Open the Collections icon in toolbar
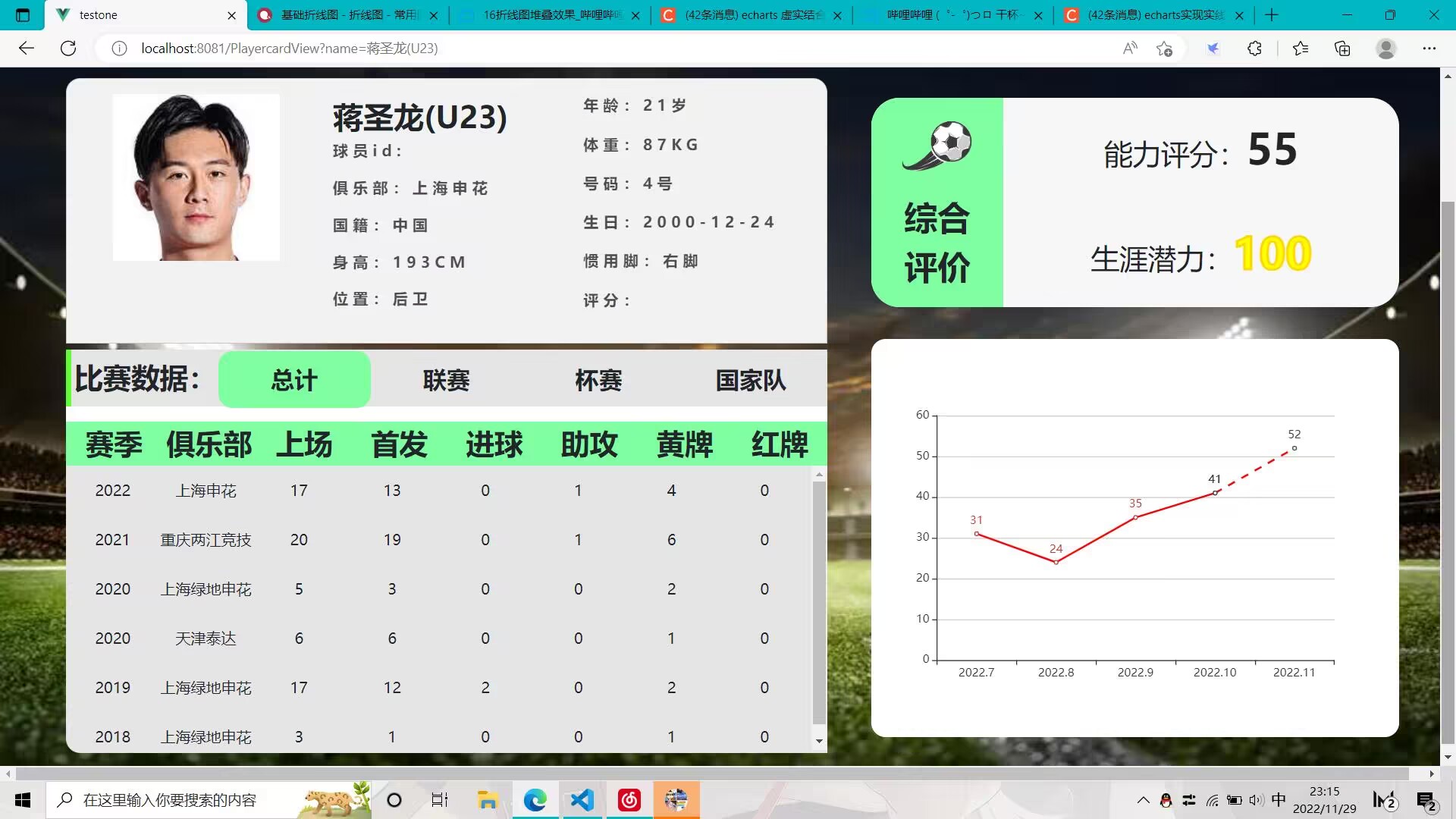The height and width of the screenshot is (819, 1456). tap(1342, 49)
